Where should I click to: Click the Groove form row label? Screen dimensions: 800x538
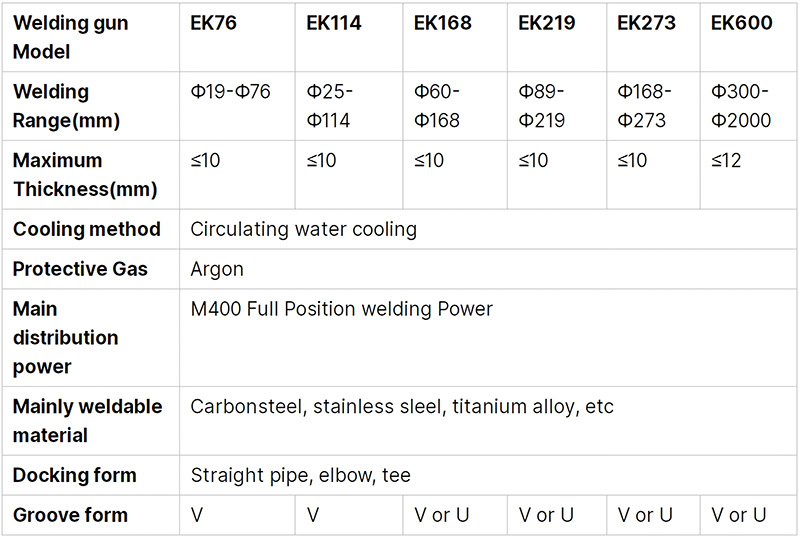(70, 515)
